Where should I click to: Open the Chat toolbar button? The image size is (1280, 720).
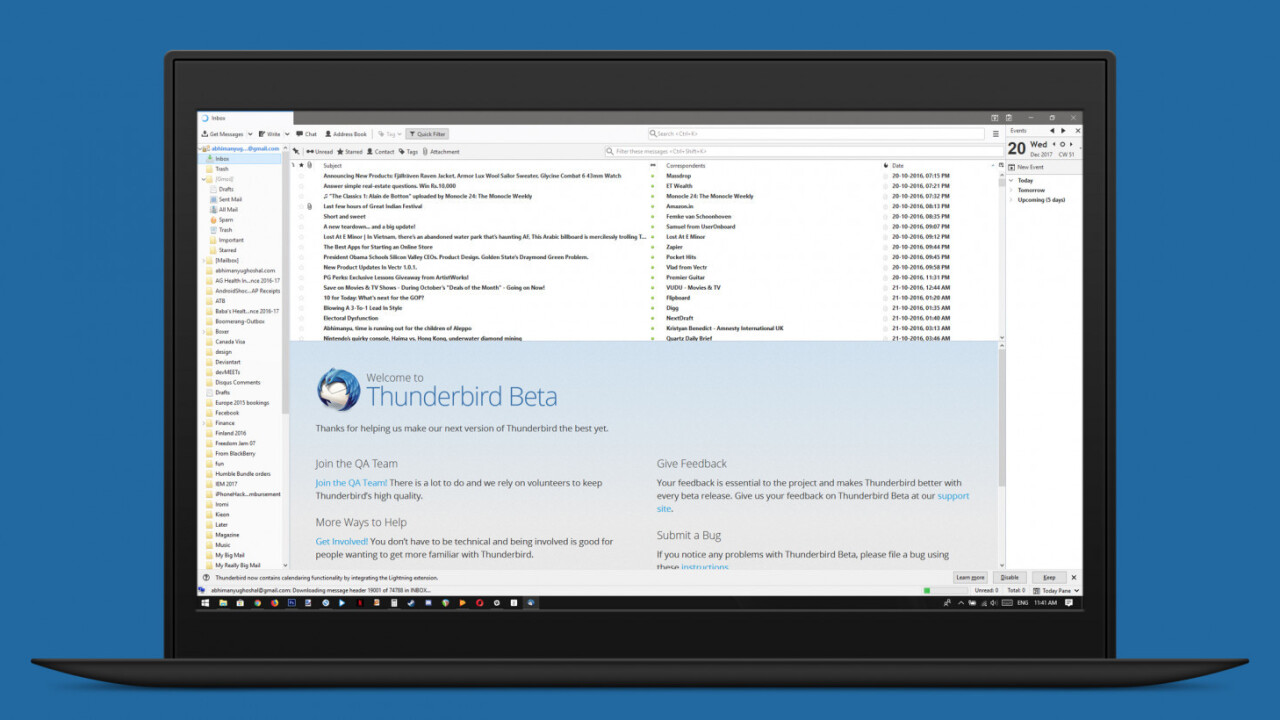[306, 134]
